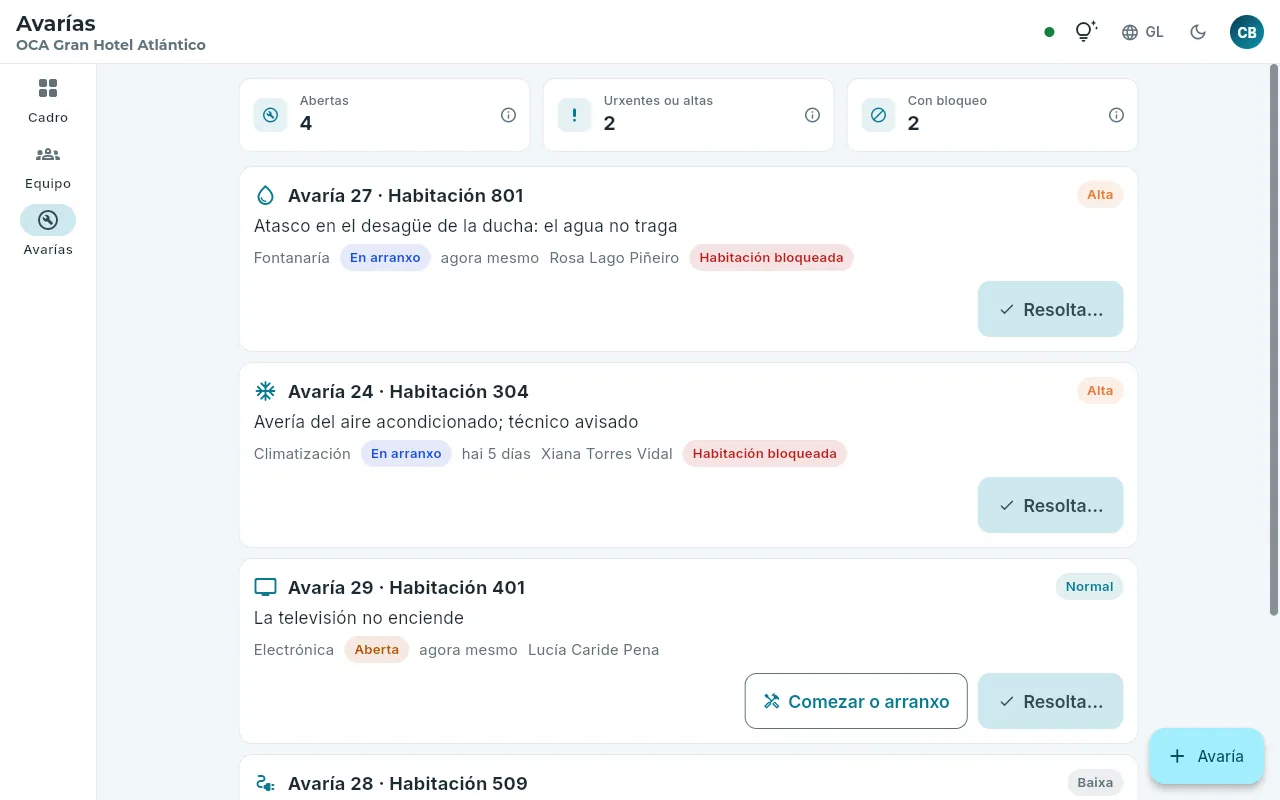Mark Avaría 27 as Resolta
This screenshot has height=800, width=1280.
(x=1050, y=309)
